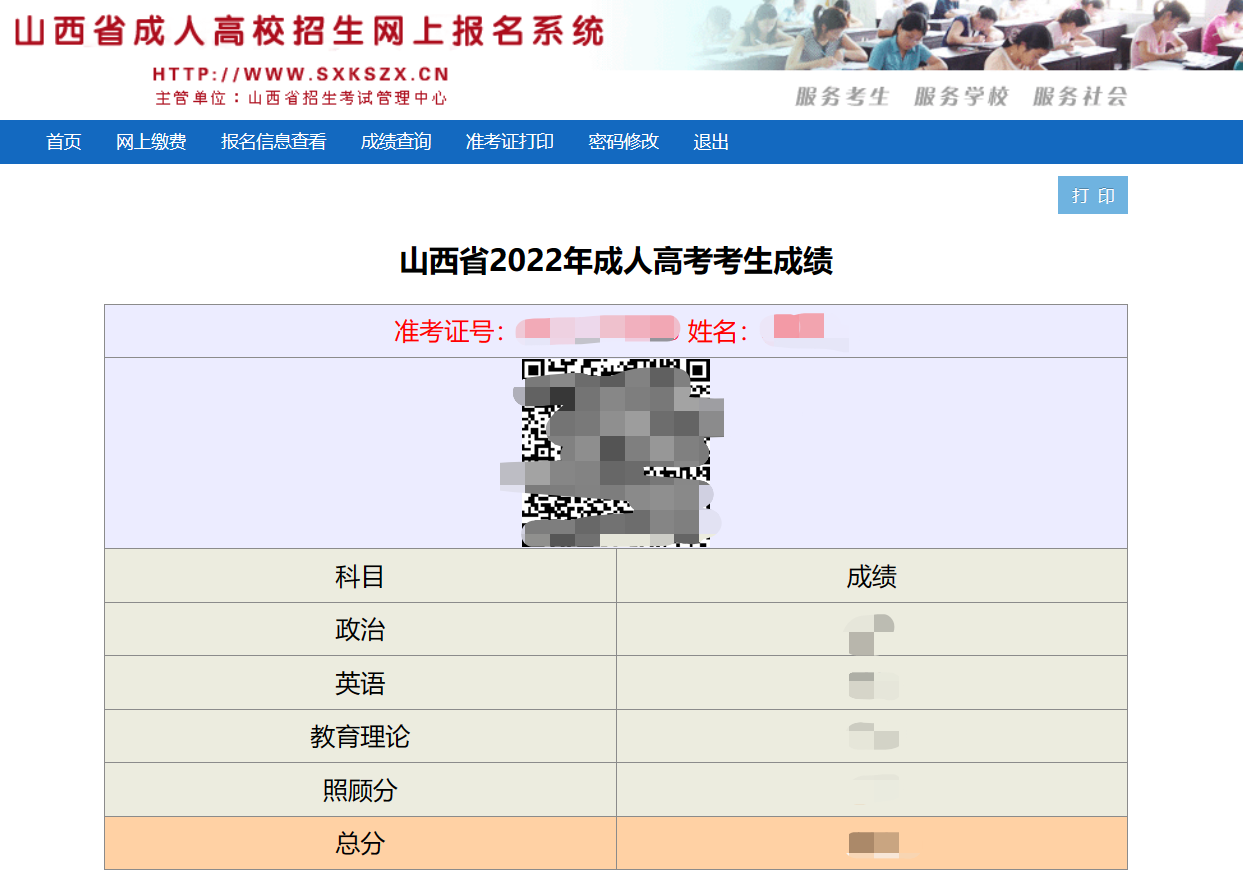Click the 照顾分 row label

(360, 791)
